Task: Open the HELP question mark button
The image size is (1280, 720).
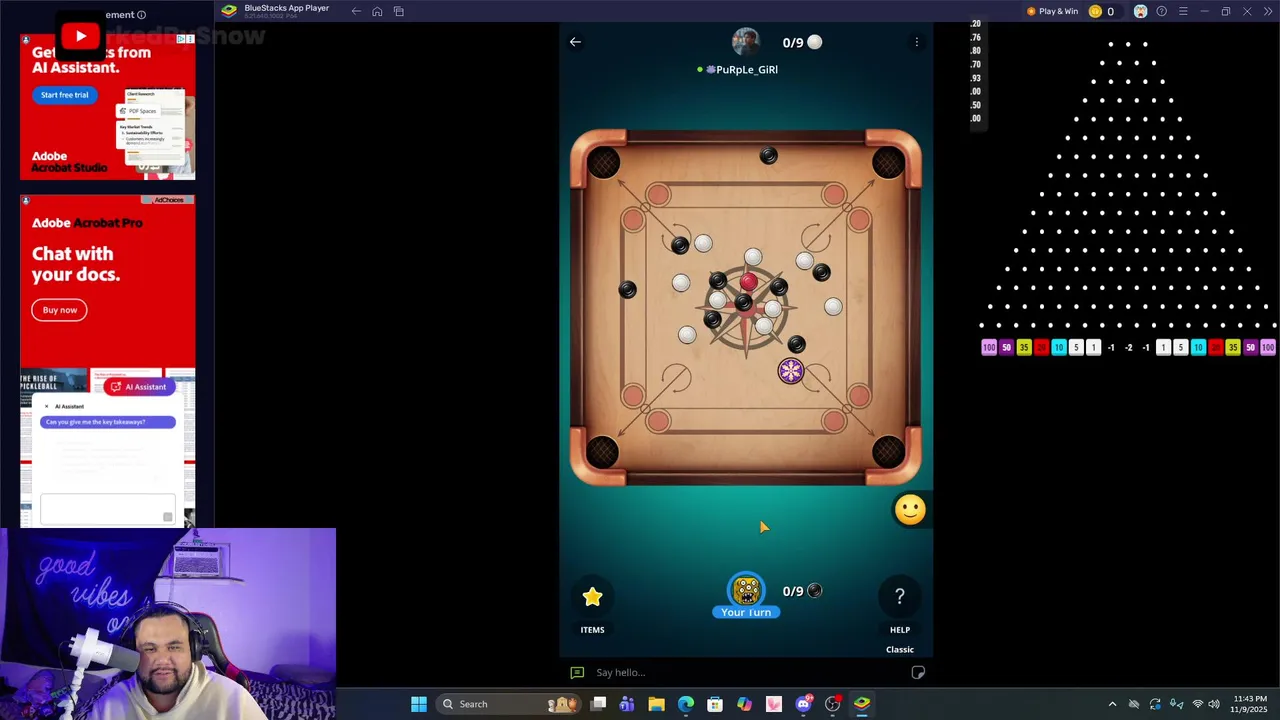Action: click(899, 597)
